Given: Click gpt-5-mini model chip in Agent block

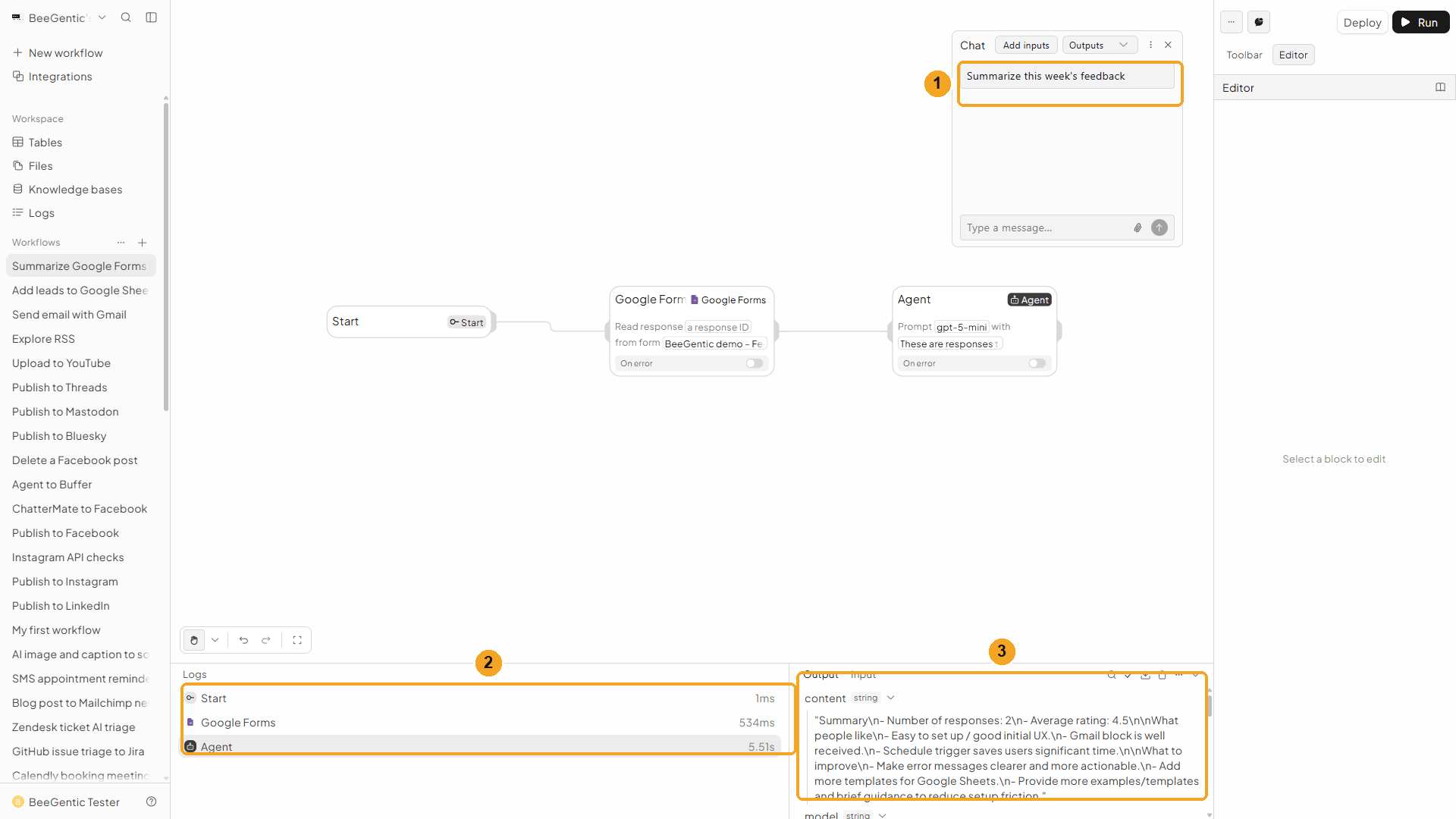Looking at the screenshot, I should point(962,327).
